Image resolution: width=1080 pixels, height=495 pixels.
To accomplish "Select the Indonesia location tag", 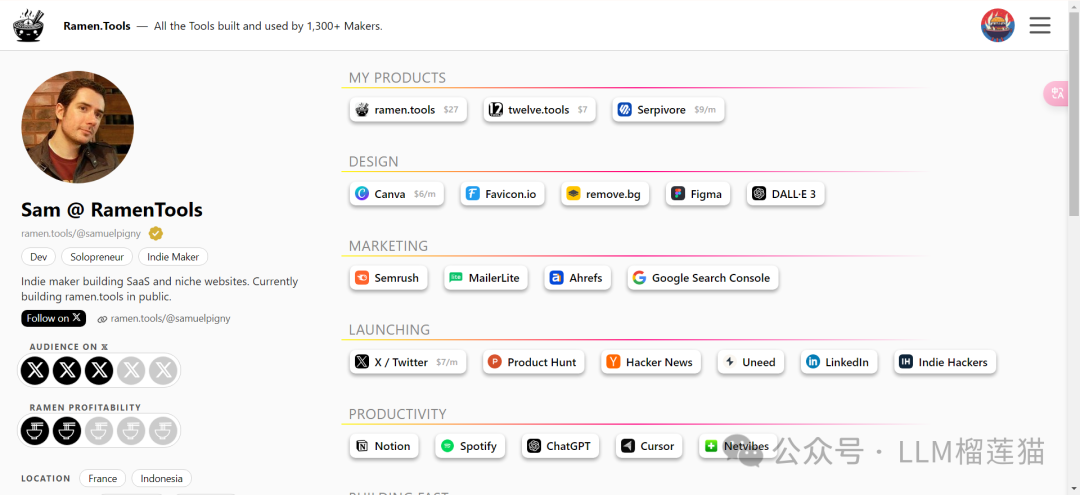I will pyautogui.click(x=162, y=478).
